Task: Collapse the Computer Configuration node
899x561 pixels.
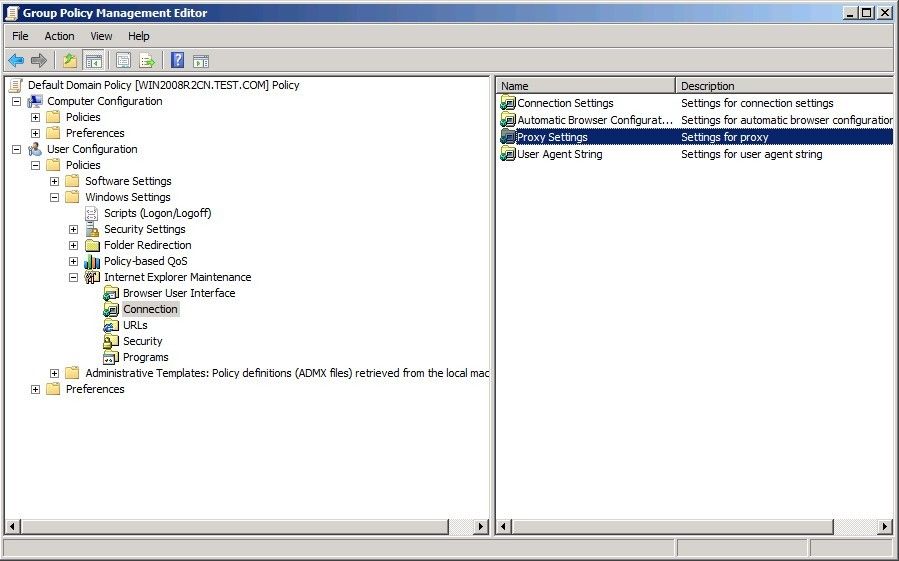Action: pos(17,101)
